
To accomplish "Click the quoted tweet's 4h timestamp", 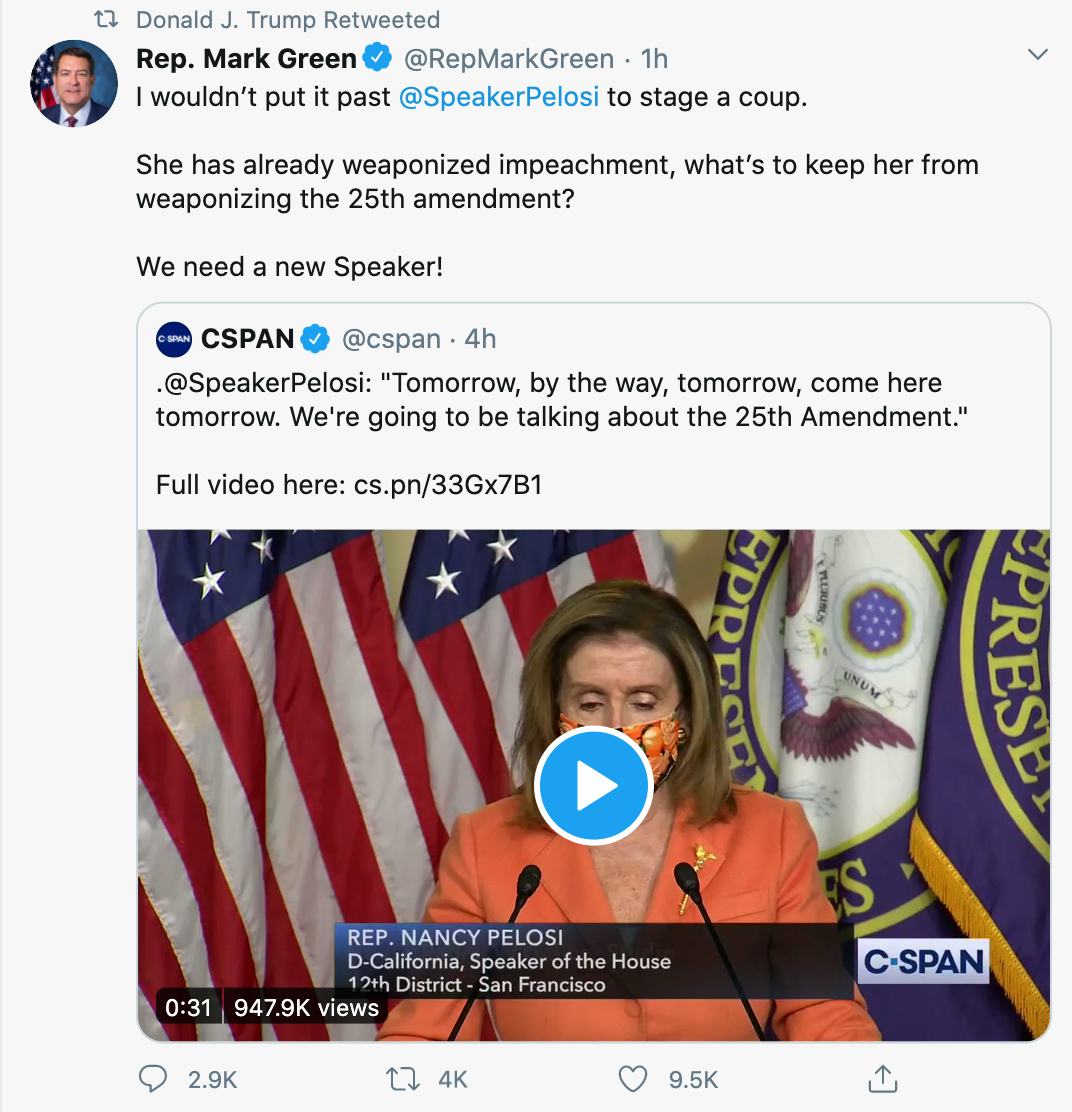I will click(x=480, y=340).
